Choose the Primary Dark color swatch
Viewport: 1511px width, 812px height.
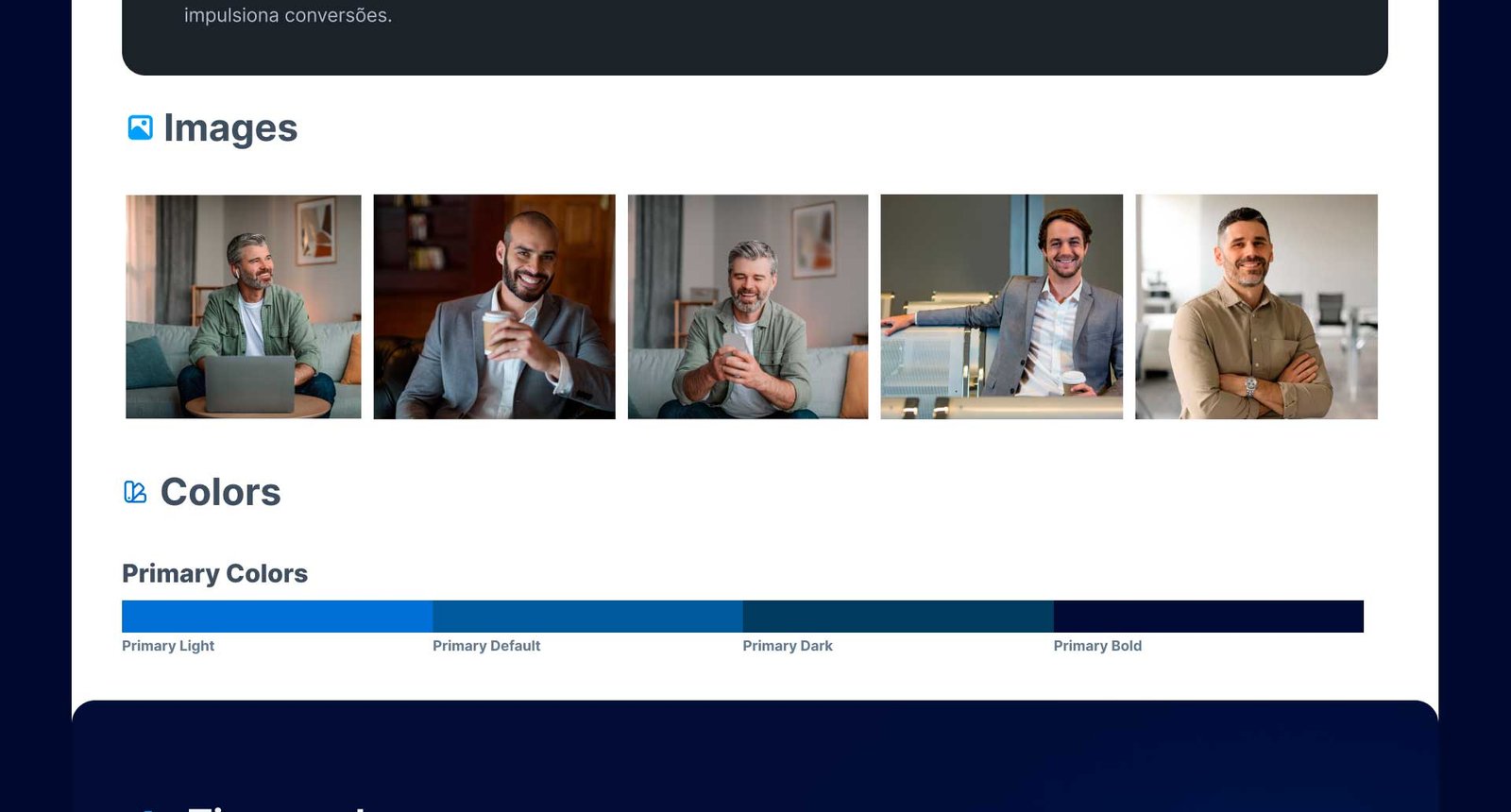(x=898, y=617)
